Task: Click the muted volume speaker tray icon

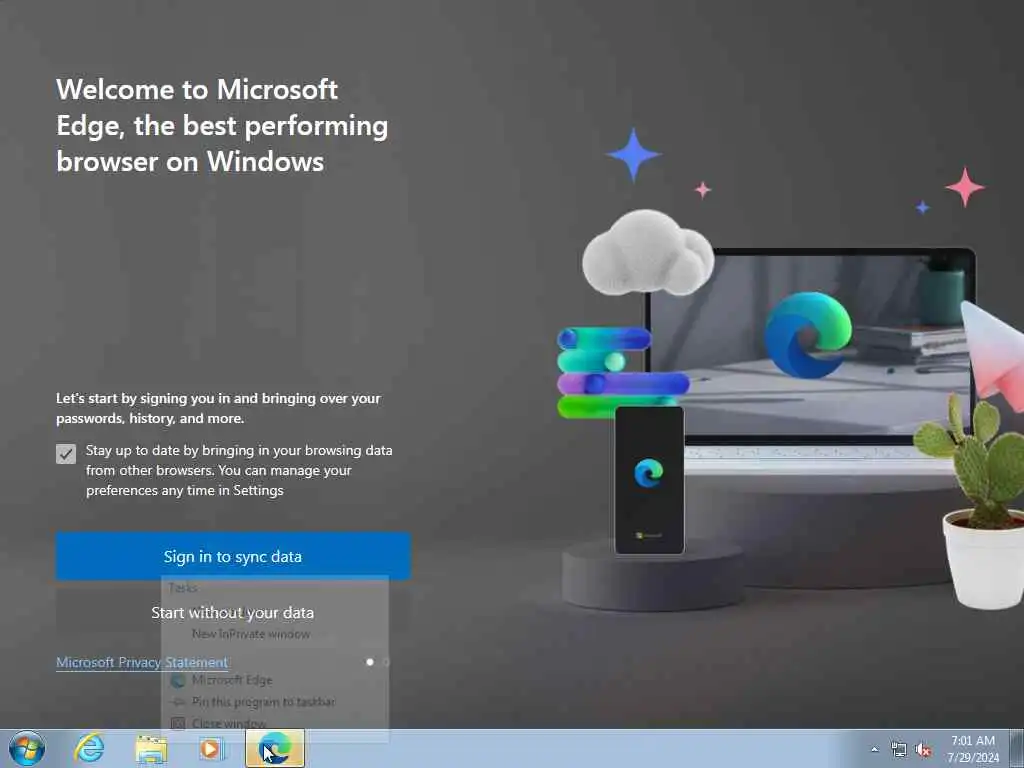Action: coord(923,750)
